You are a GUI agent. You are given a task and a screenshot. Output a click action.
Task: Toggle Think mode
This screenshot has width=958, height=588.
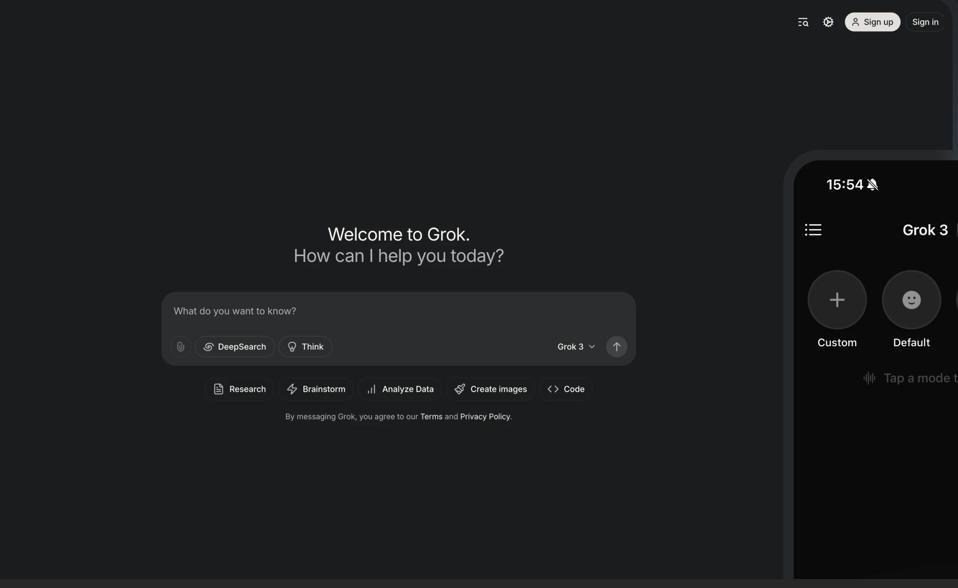coord(305,347)
